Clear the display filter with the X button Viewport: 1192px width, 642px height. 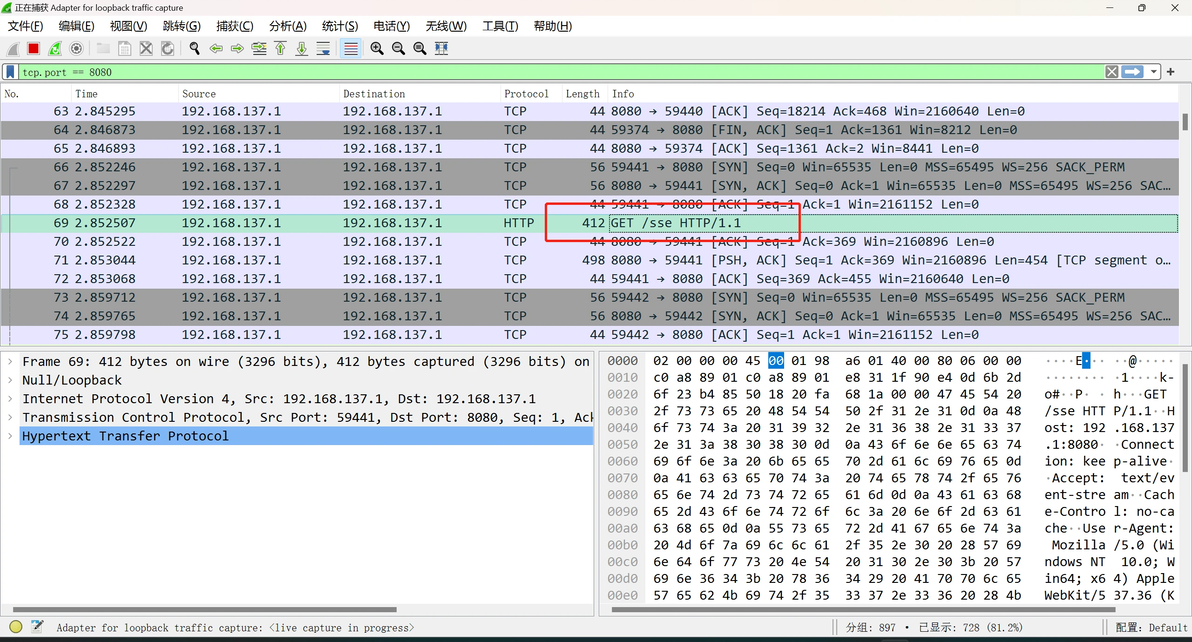point(1111,72)
